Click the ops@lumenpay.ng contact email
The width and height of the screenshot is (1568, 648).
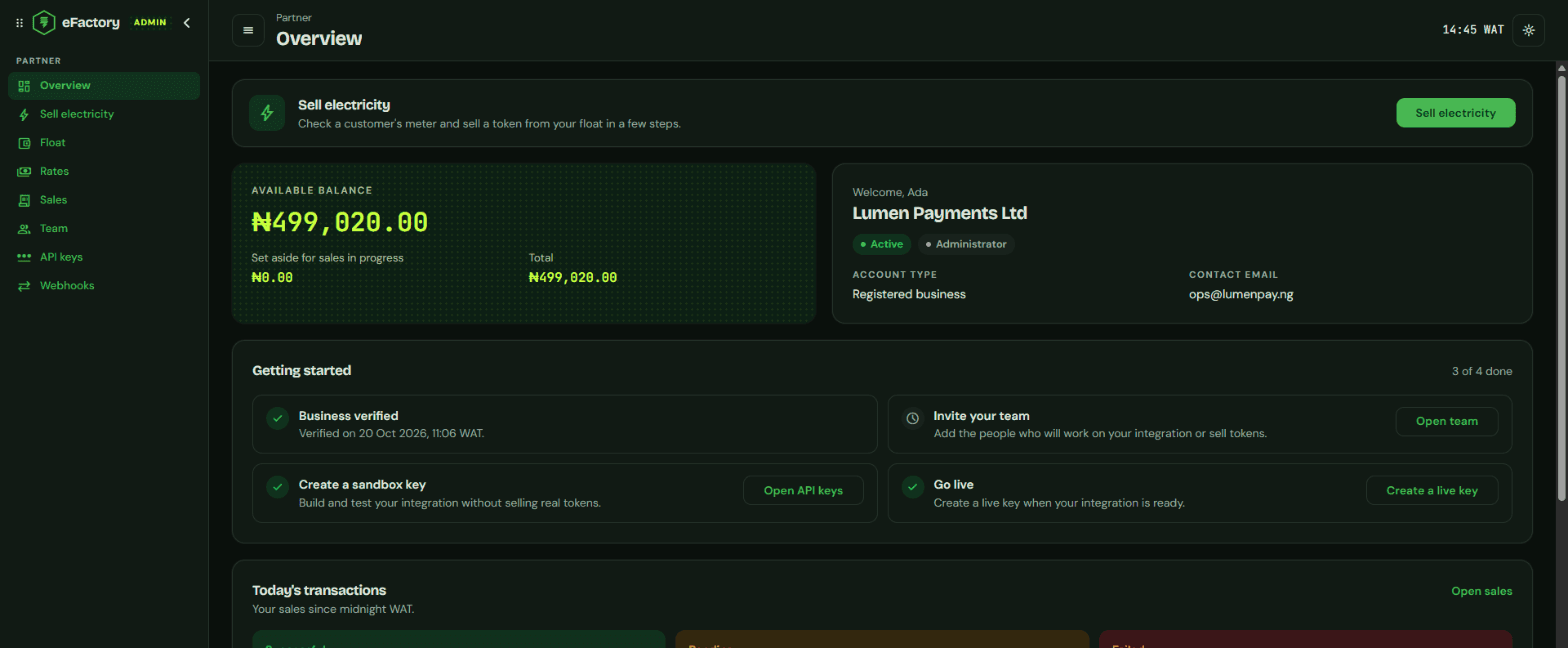click(x=1241, y=294)
